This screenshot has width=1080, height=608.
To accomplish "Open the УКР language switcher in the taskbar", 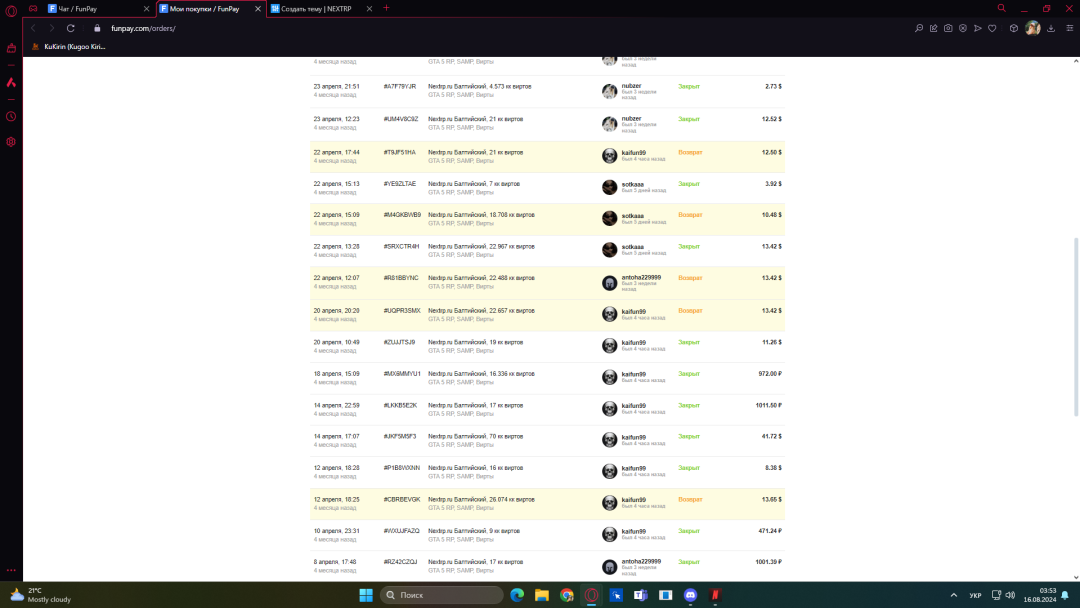I will coord(975,596).
